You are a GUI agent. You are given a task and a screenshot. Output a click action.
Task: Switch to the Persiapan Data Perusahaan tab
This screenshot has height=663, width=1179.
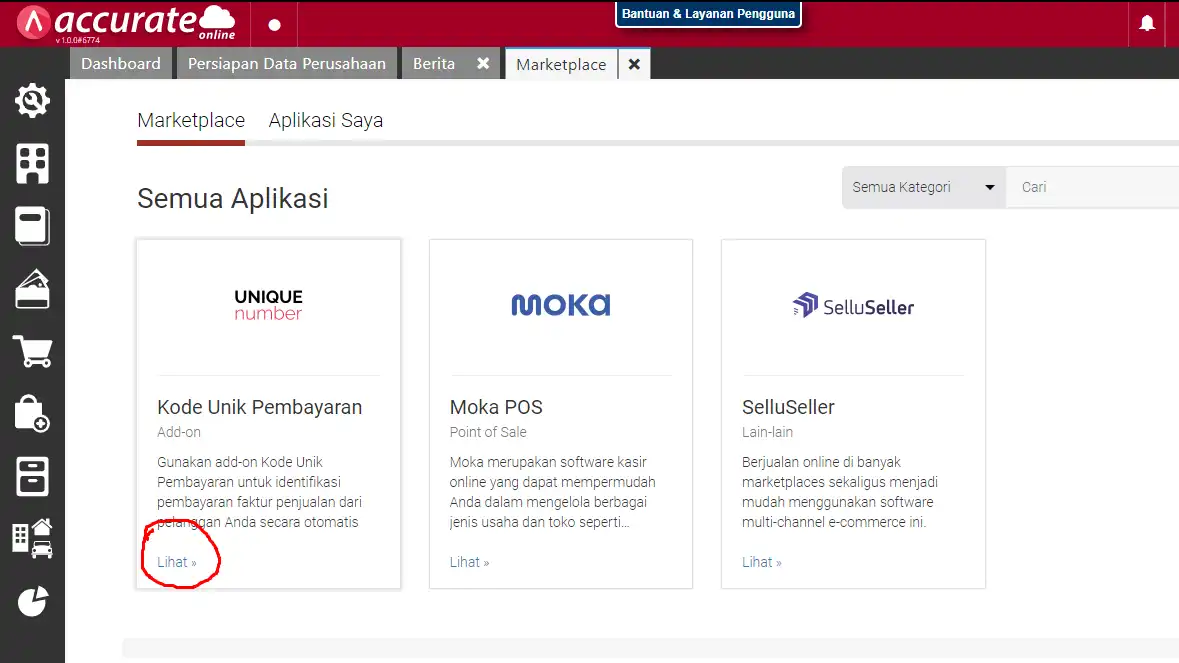pyautogui.click(x=286, y=64)
